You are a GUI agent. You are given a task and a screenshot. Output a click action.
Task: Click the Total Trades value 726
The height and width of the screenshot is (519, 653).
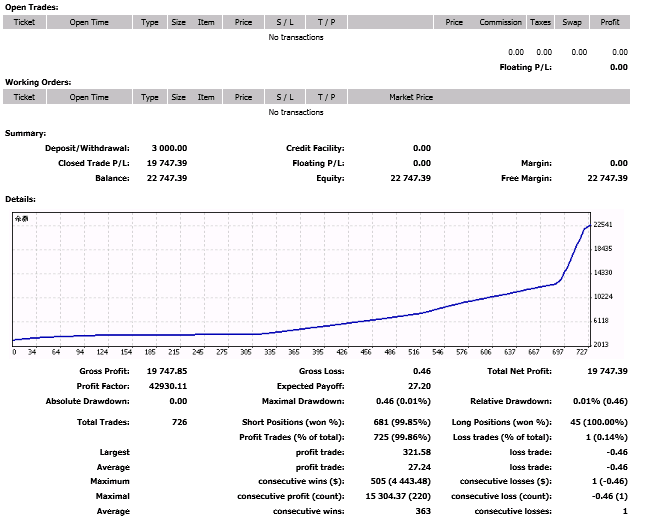(x=179, y=422)
